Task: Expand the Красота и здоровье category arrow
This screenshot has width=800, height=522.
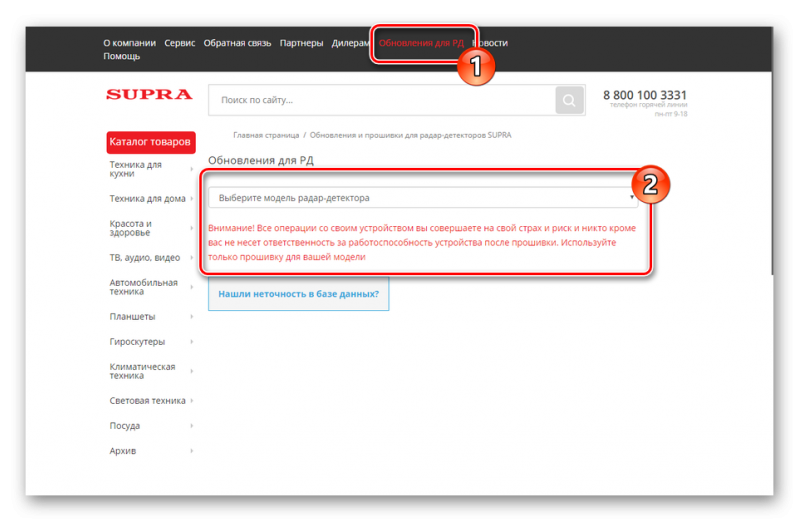Action: [192, 228]
